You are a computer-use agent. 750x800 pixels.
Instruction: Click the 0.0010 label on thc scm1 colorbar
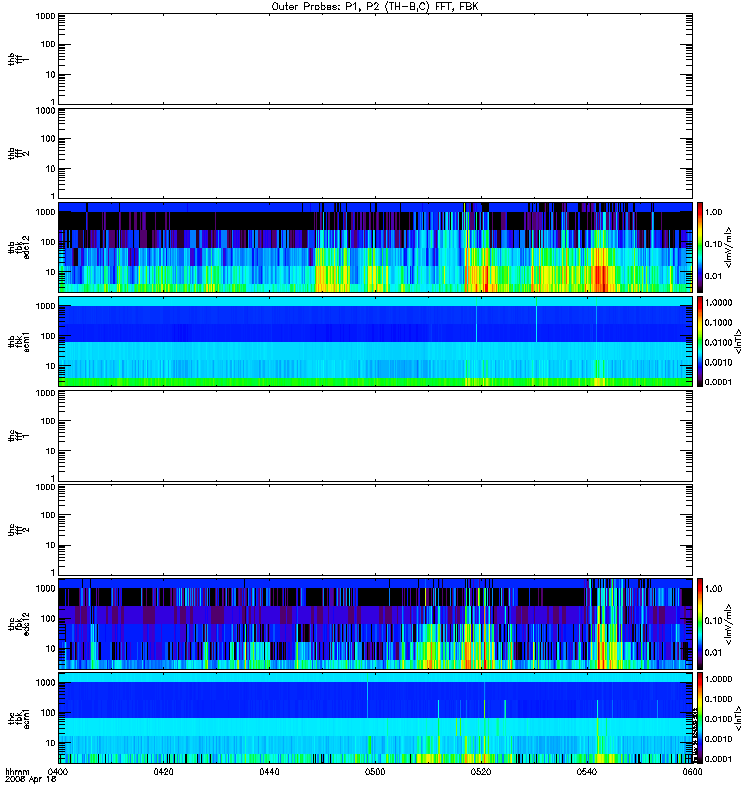point(718,739)
